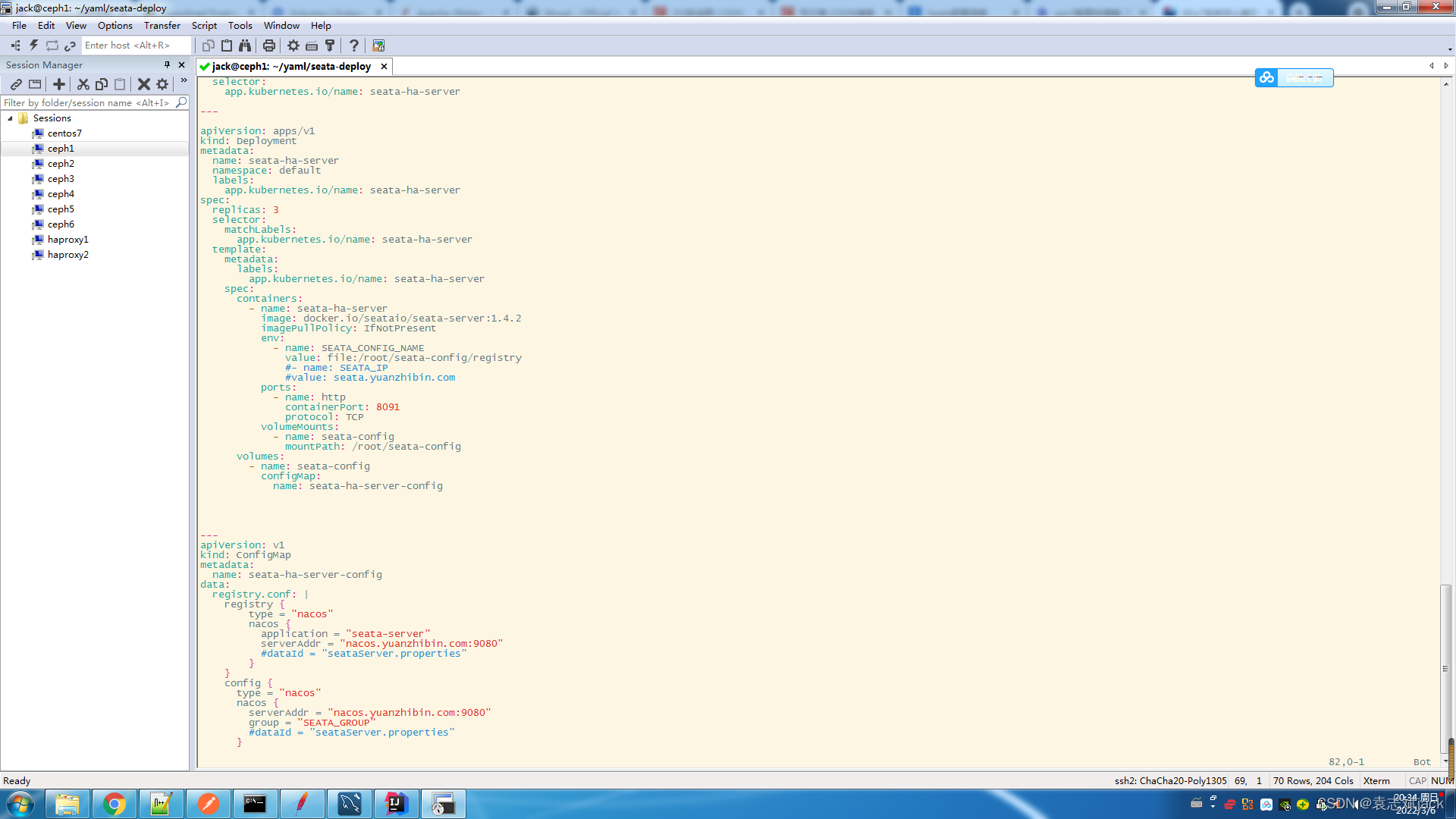Click the Quick Connect lightning icon
1456x819 pixels.
click(33, 45)
